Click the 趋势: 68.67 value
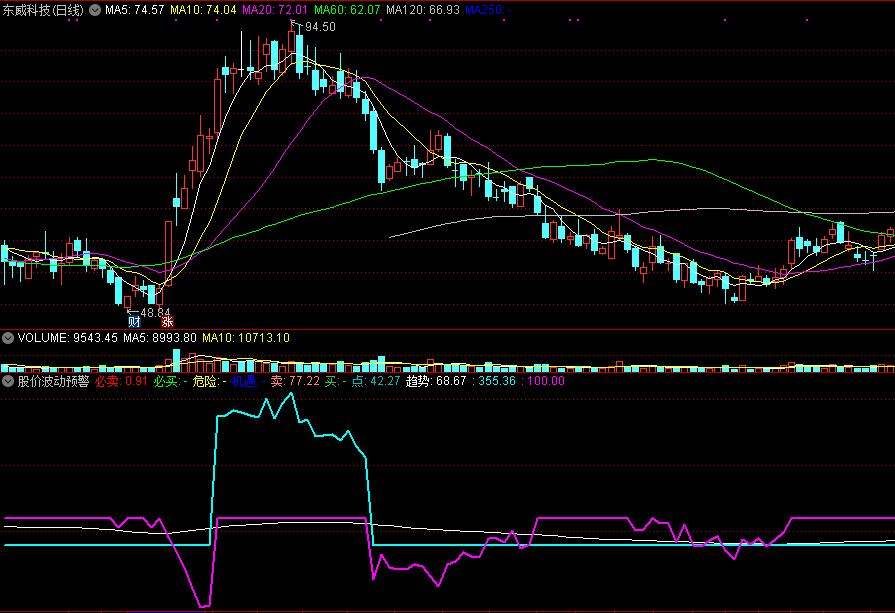 (x=436, y=381)
